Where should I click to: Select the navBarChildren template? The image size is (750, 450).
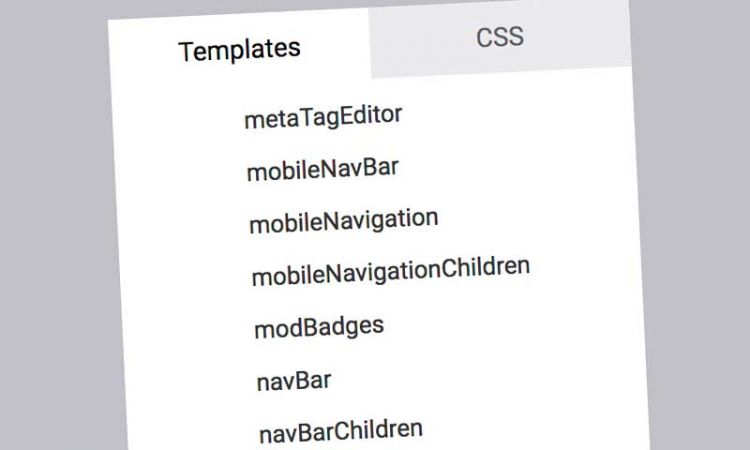coord(340,431)
